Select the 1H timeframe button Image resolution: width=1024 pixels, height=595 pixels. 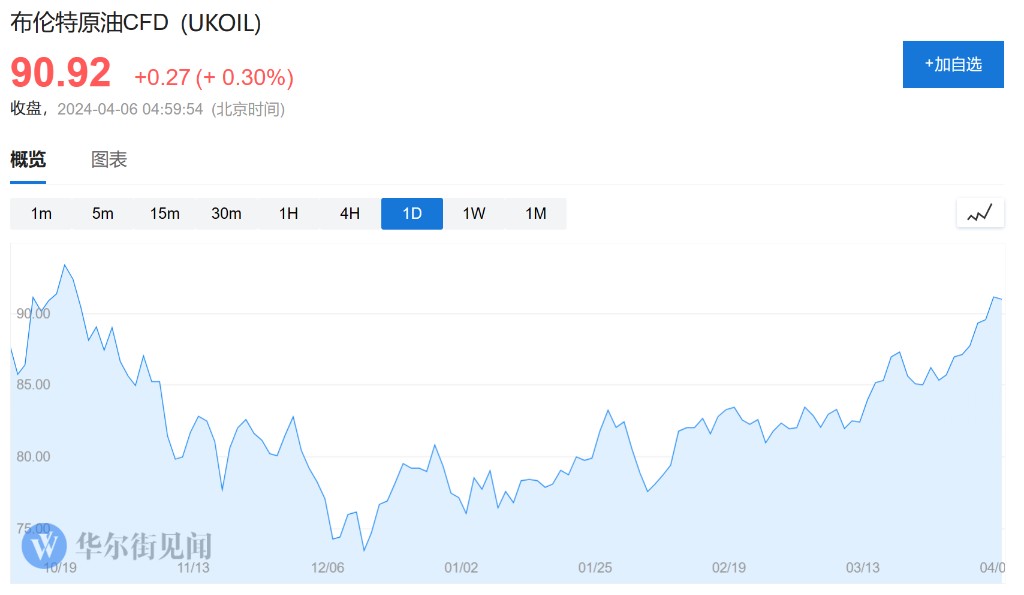pyautogui.click(x=288, y=214)
